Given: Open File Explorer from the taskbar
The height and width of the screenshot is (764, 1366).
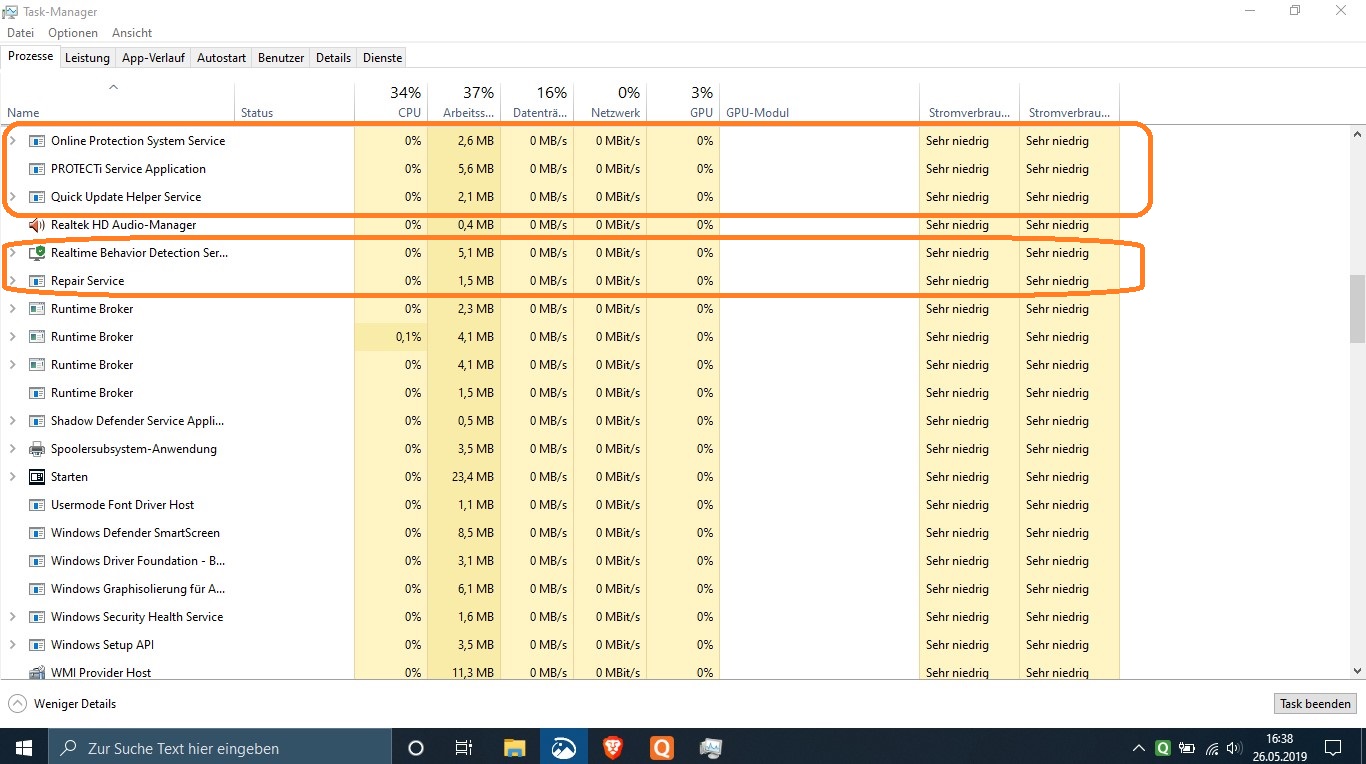Looking at the screenshot, I should point(514,747).
